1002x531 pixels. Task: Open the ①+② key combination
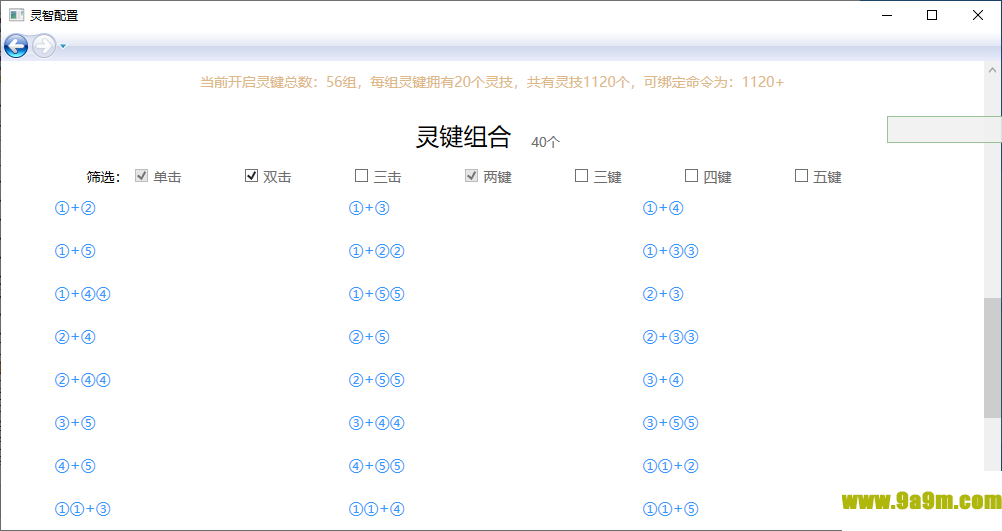(75, 208)
